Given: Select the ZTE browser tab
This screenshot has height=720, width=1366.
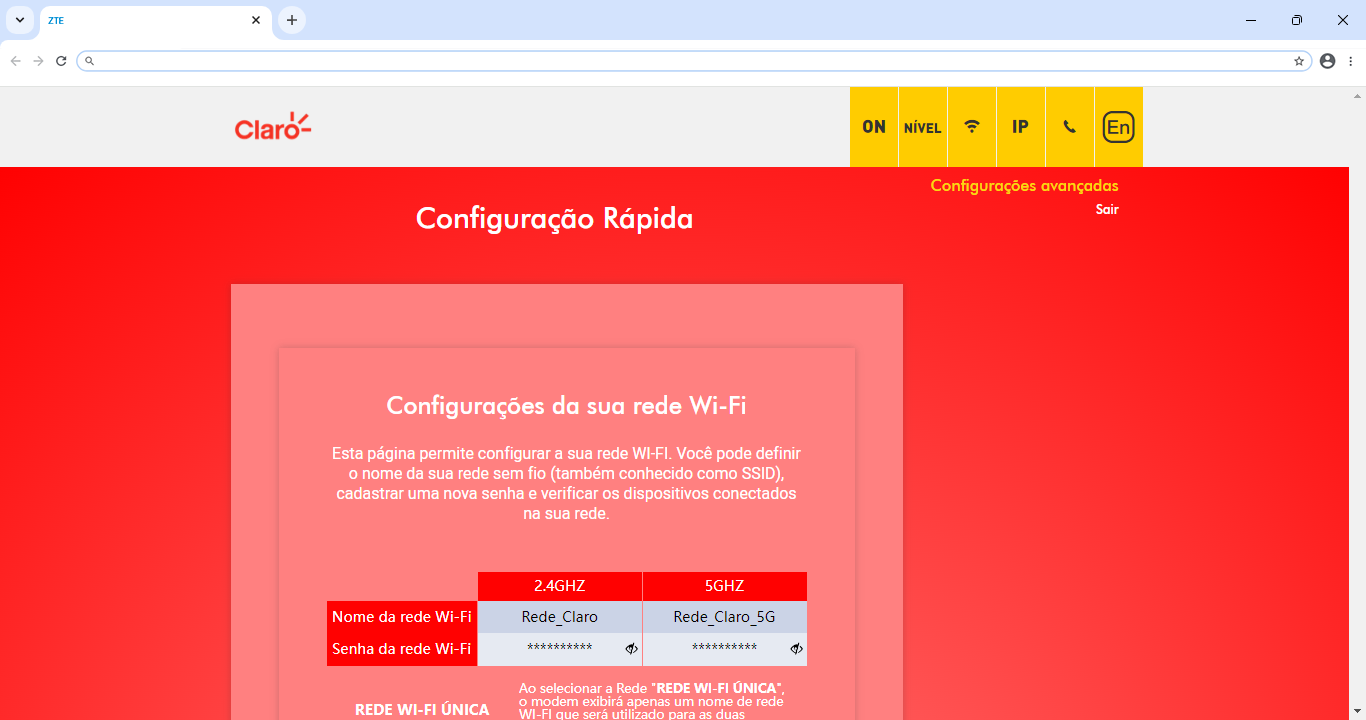Looking at the screenshot, I should (156, 20).
